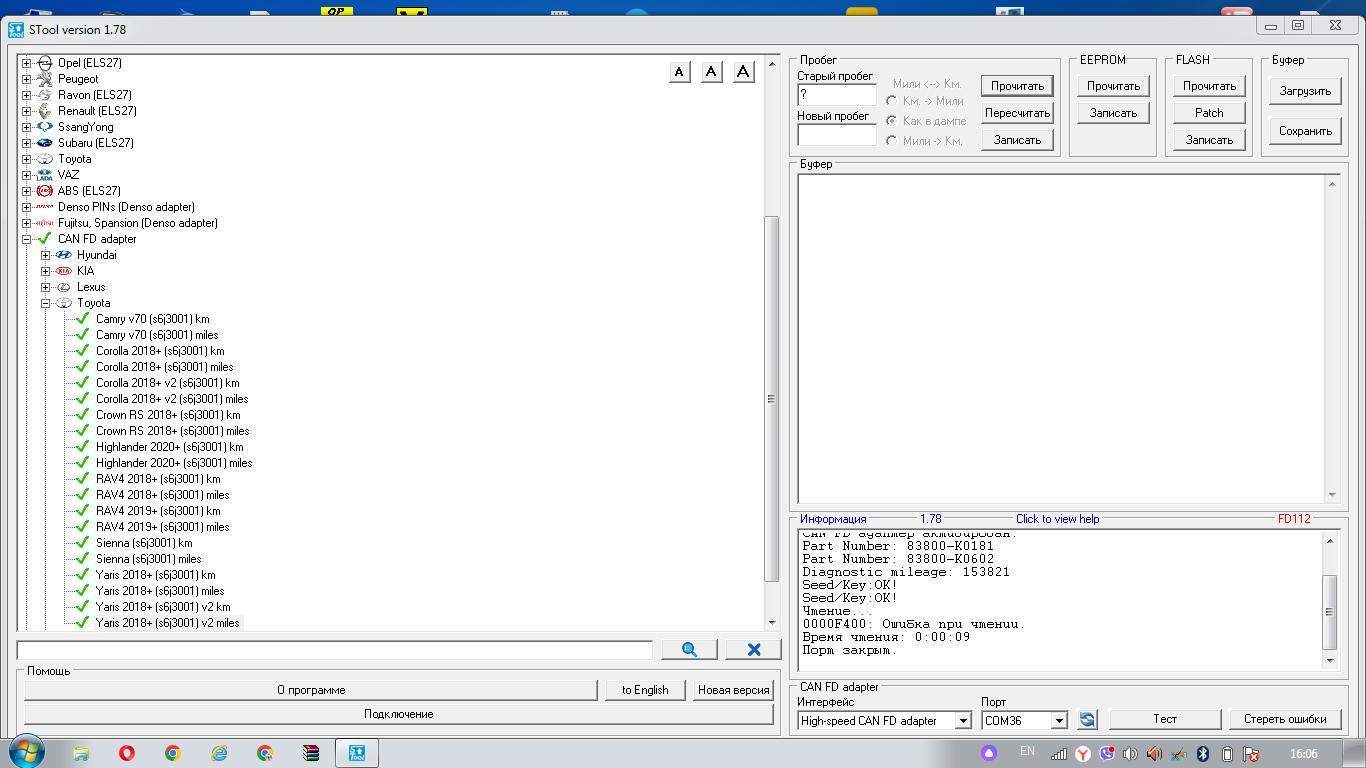Image resolution: width=1366 pixels, height=768 pixels.
Task: Open Opera browser from taskbar
Action: [x=127, y=753]
